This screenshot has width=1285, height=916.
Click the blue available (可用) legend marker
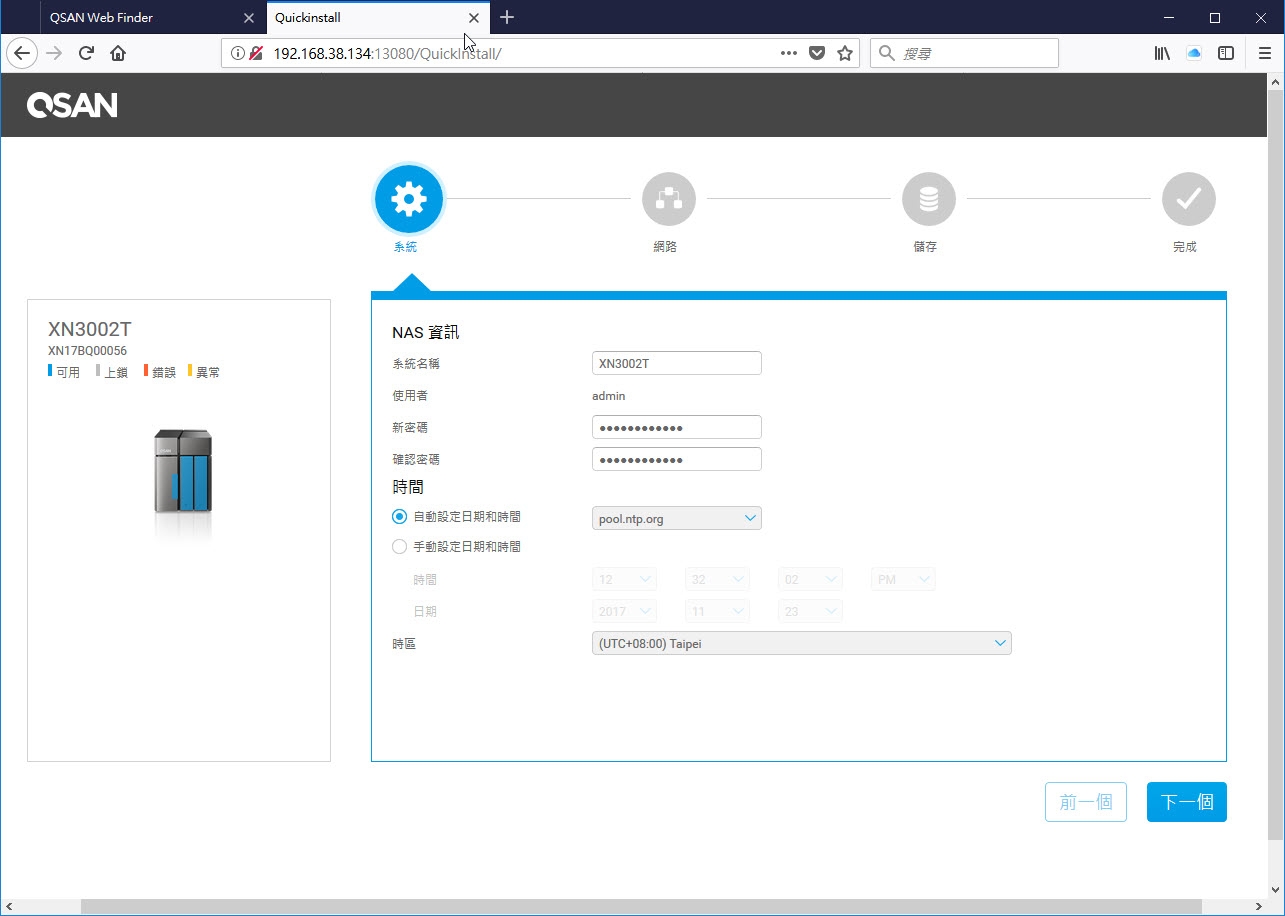(x=50, y=371)
